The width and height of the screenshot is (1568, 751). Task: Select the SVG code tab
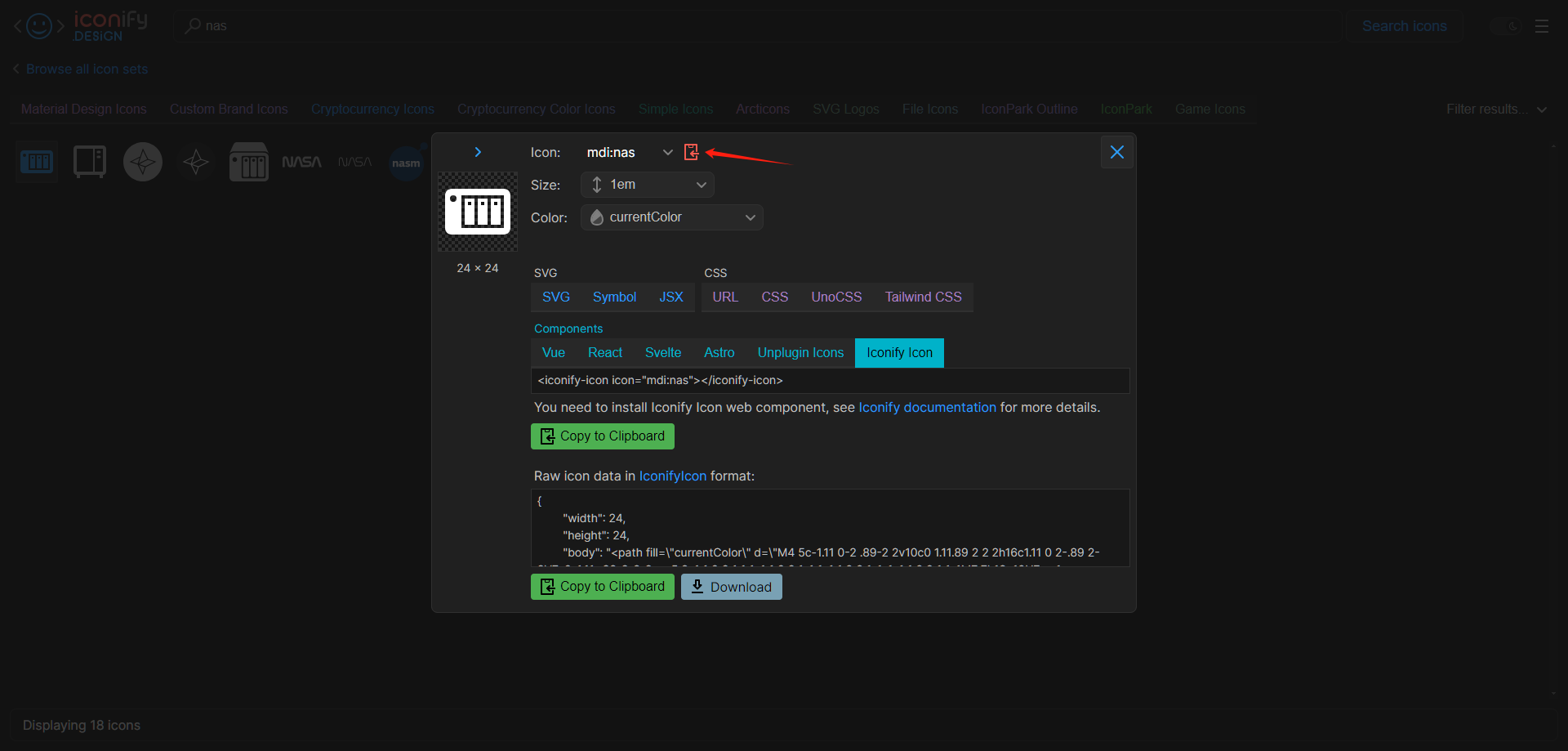coord(556,297)
